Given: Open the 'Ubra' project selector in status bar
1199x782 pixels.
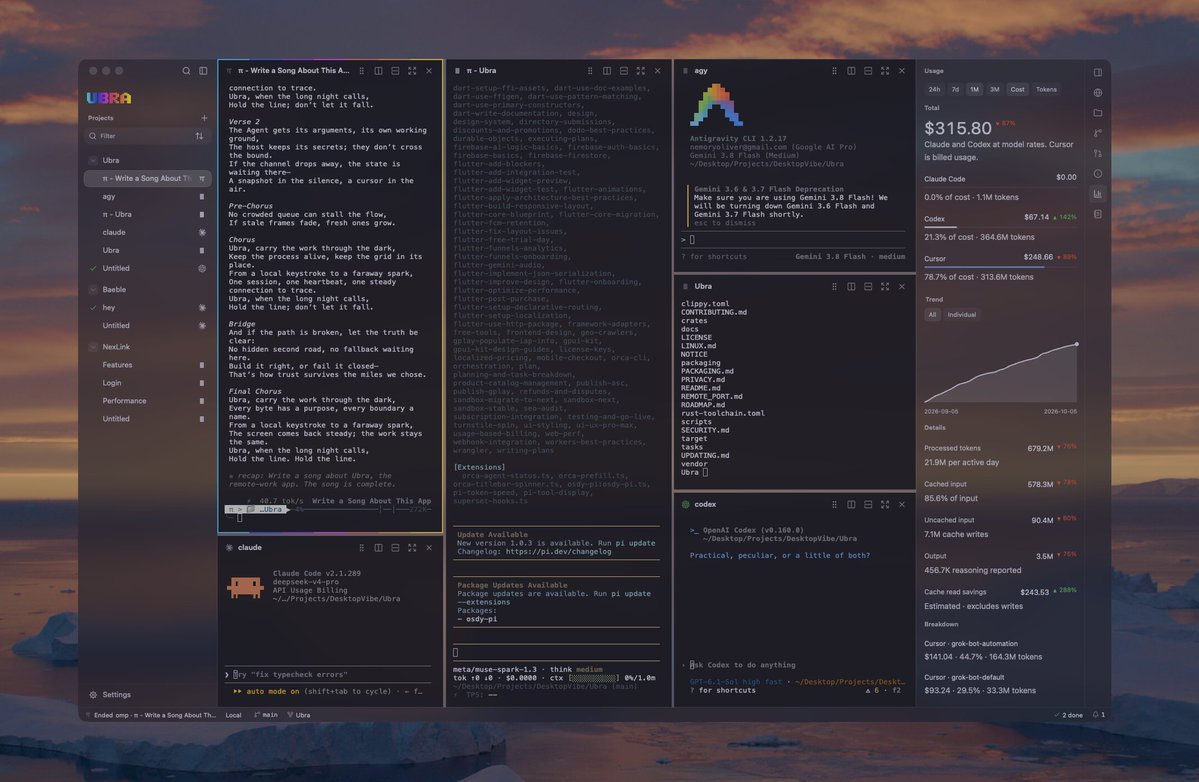Looking at the screenshot, I should coord(299,715).
